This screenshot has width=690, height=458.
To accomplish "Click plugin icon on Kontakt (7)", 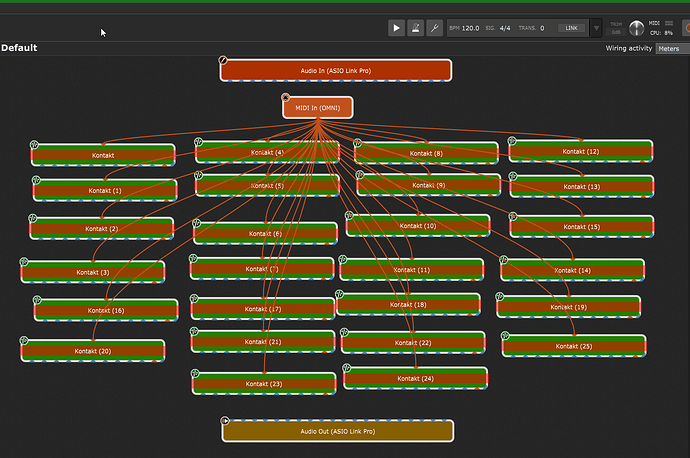I will (193, 258).
